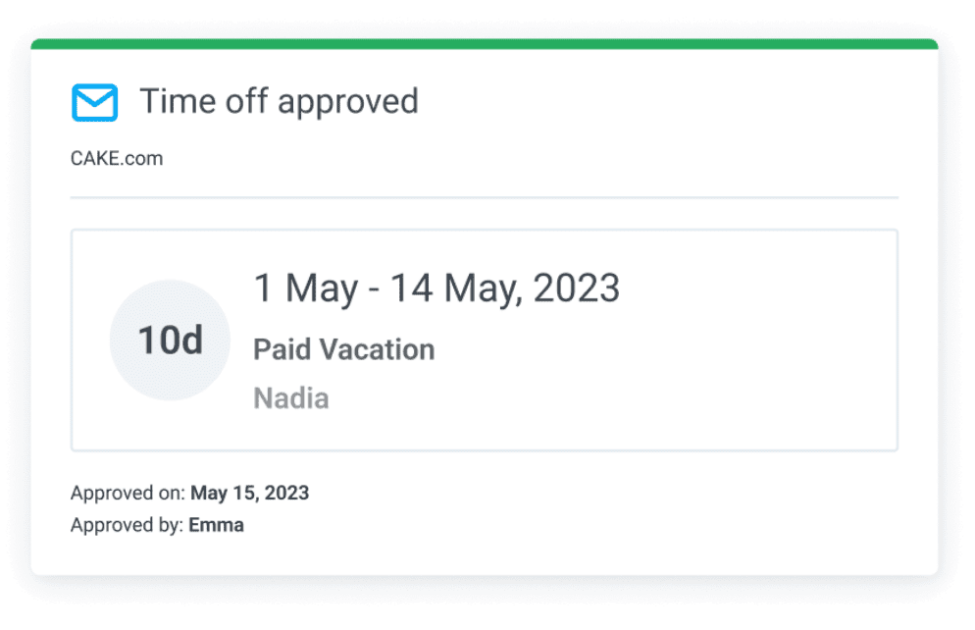Click the "Approved on:" label
Viewport: 975px width, 630px height.
pos(127,493)
